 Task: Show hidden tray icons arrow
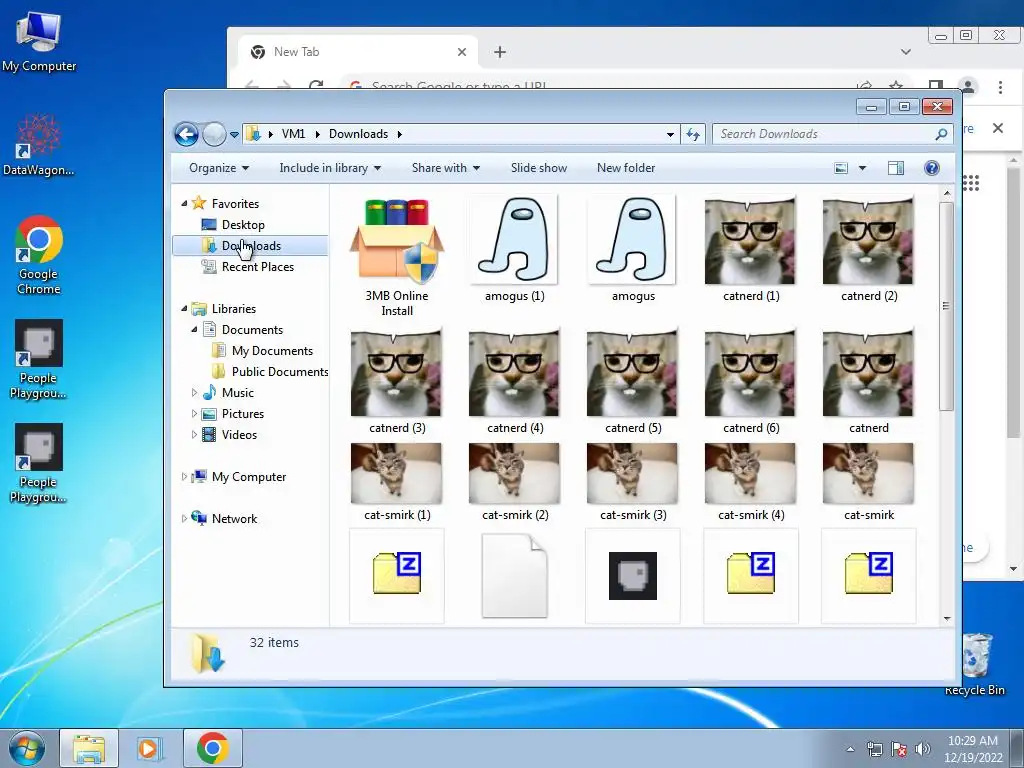850,749
